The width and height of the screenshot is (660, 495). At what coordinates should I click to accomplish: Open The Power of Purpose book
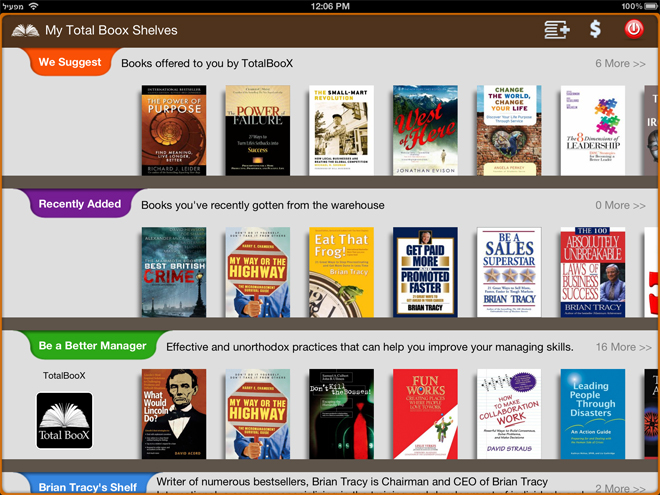click(x=174, y=130)
